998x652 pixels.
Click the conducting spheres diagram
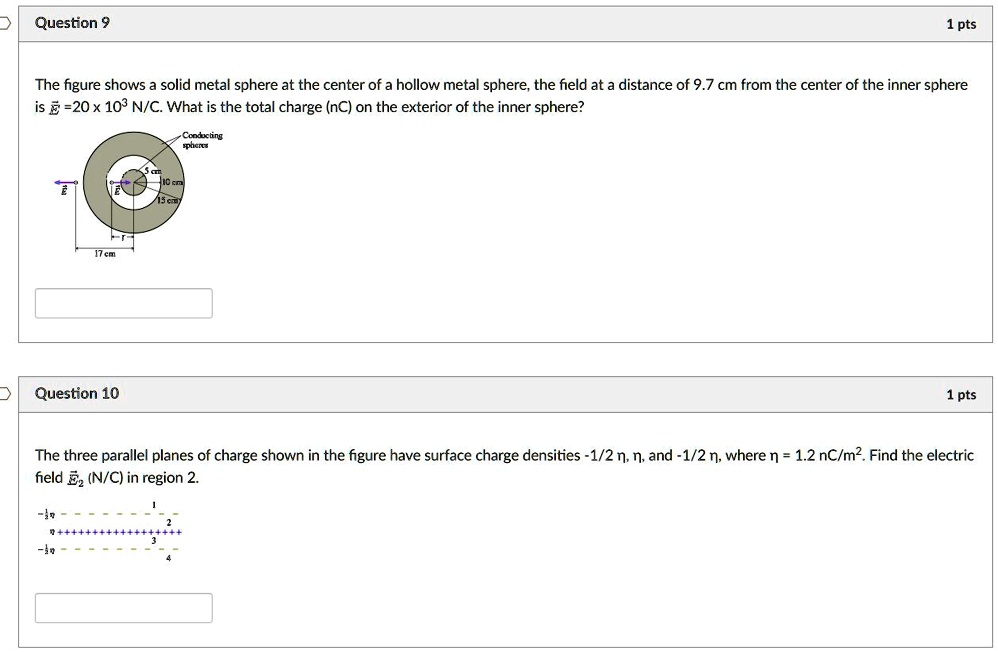(135, 190)
